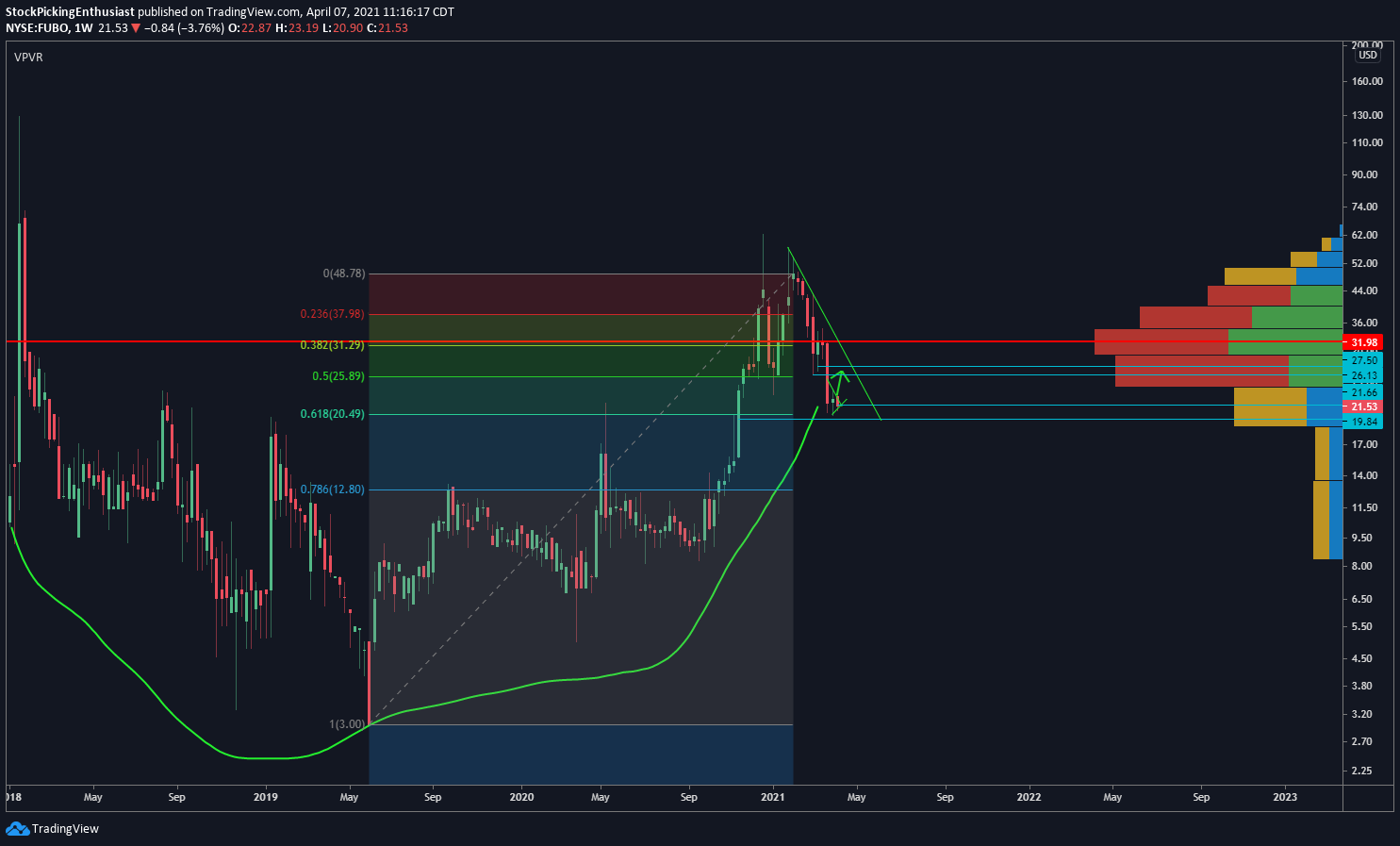Click the 9.50 price axis label
This screenshot has width=1400, height=846.
point(1361,538)
